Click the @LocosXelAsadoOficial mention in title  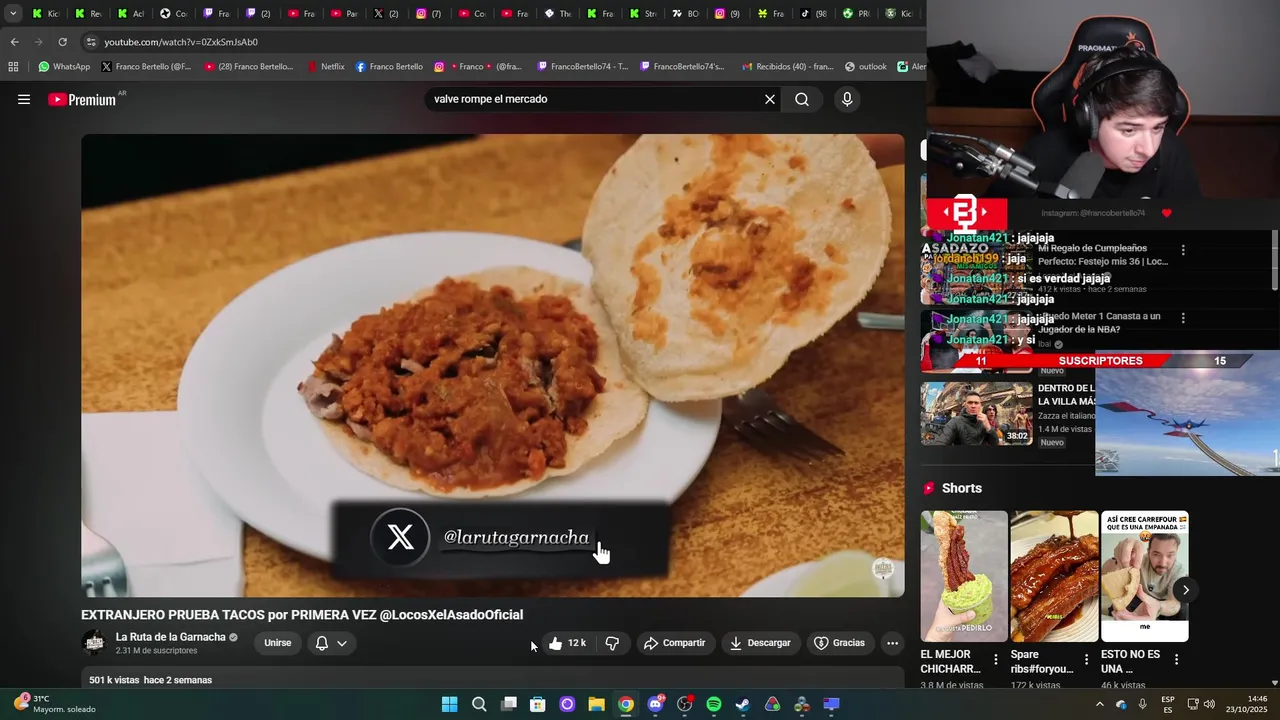[451, 615]
